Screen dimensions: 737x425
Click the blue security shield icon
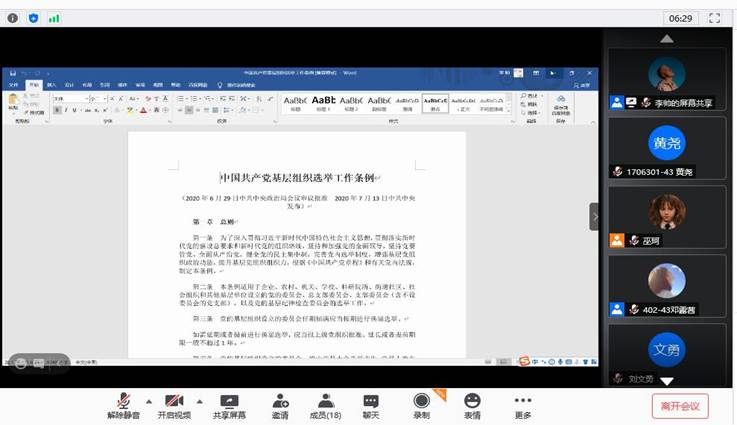[33, 18]
